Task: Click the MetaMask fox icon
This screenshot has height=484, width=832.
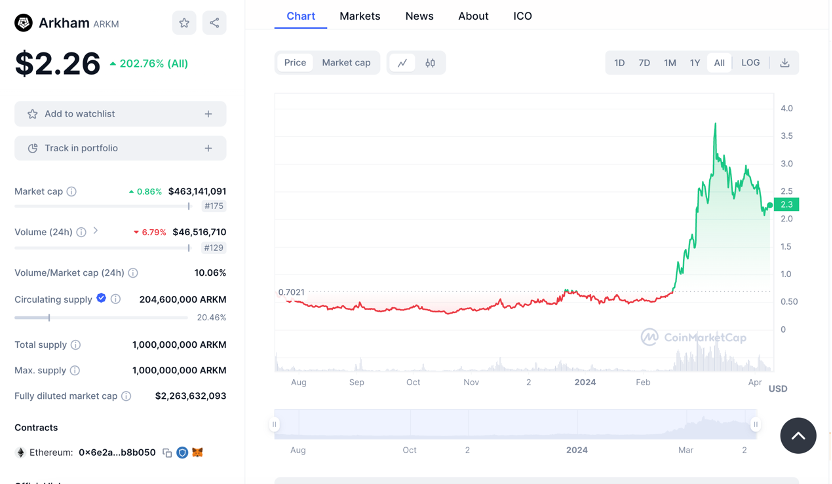Action: (197, 453)
